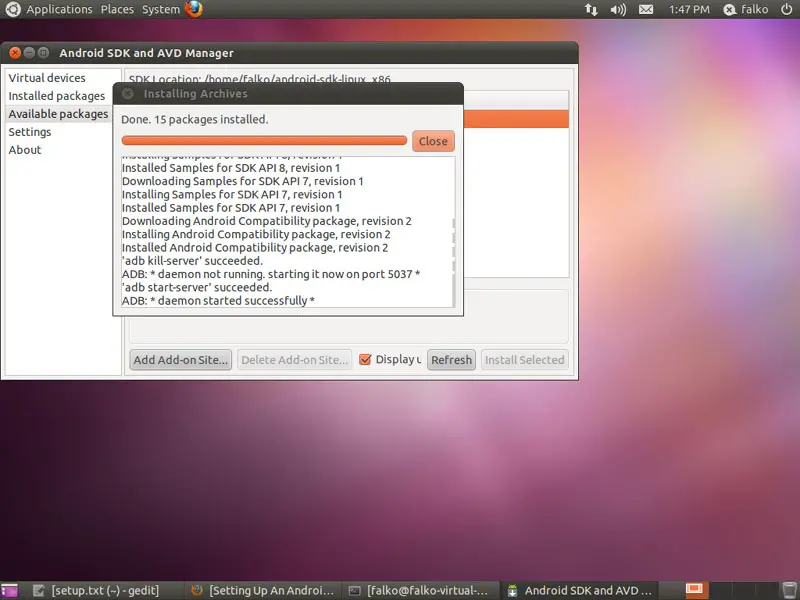Click the orange workspace switcher square
Viewport: 800px width, 600px height.
click(x=696, y=590)
